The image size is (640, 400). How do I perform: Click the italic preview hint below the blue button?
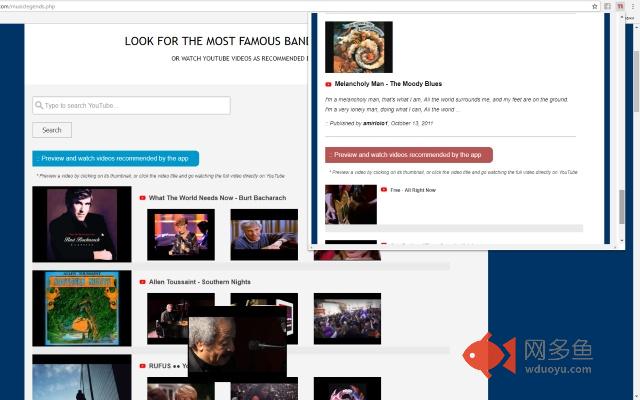(160, 176)
